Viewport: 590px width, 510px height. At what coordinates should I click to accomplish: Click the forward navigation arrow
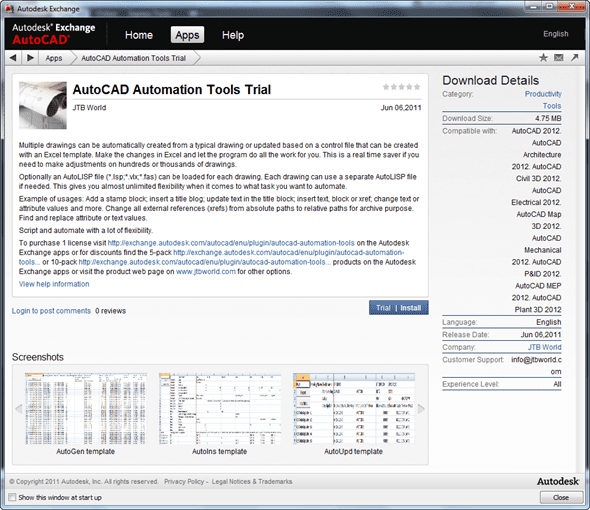[x=30, y=58]
